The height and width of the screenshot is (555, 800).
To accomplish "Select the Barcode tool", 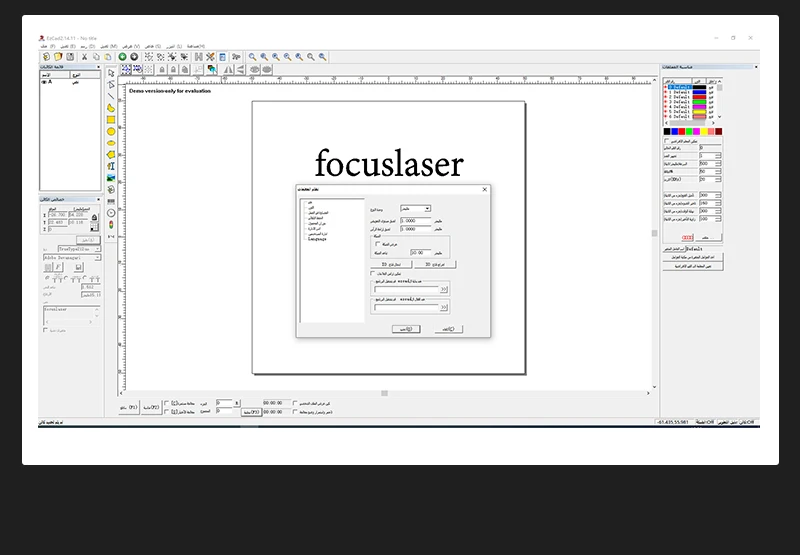I will (x=111, y=201).
